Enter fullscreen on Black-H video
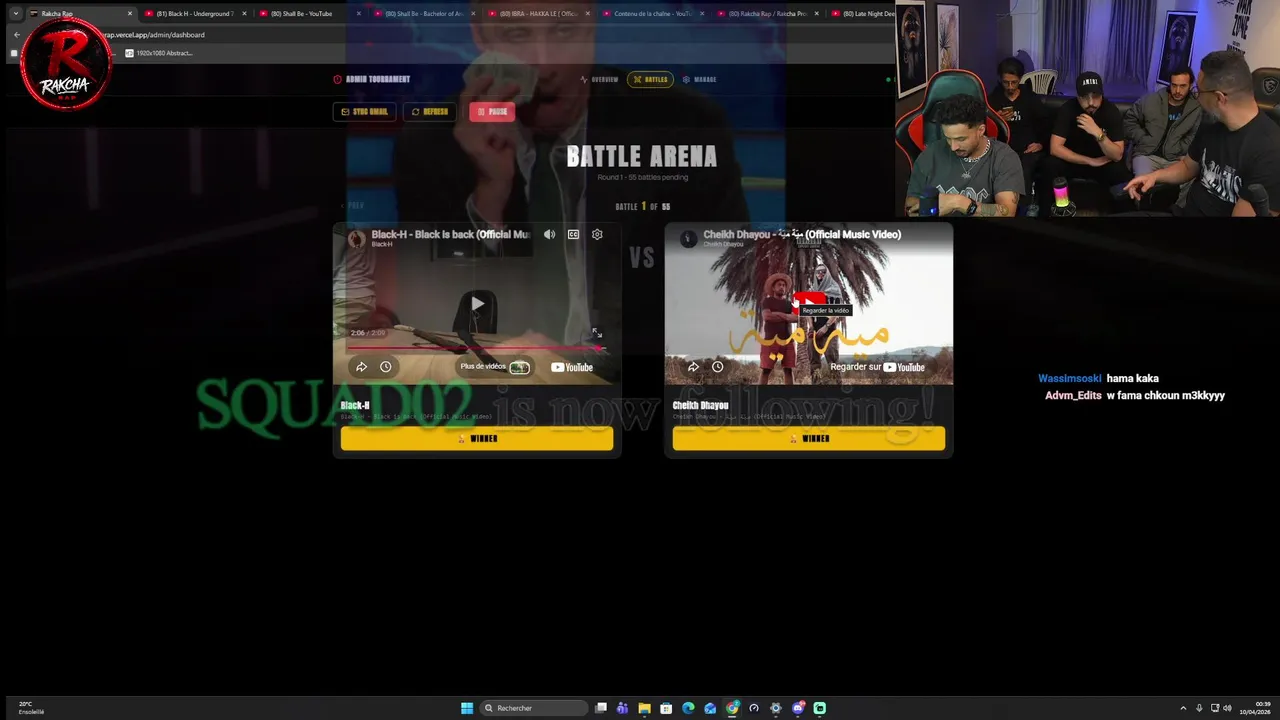1280x720 pixels. click(x=596, y=333)
